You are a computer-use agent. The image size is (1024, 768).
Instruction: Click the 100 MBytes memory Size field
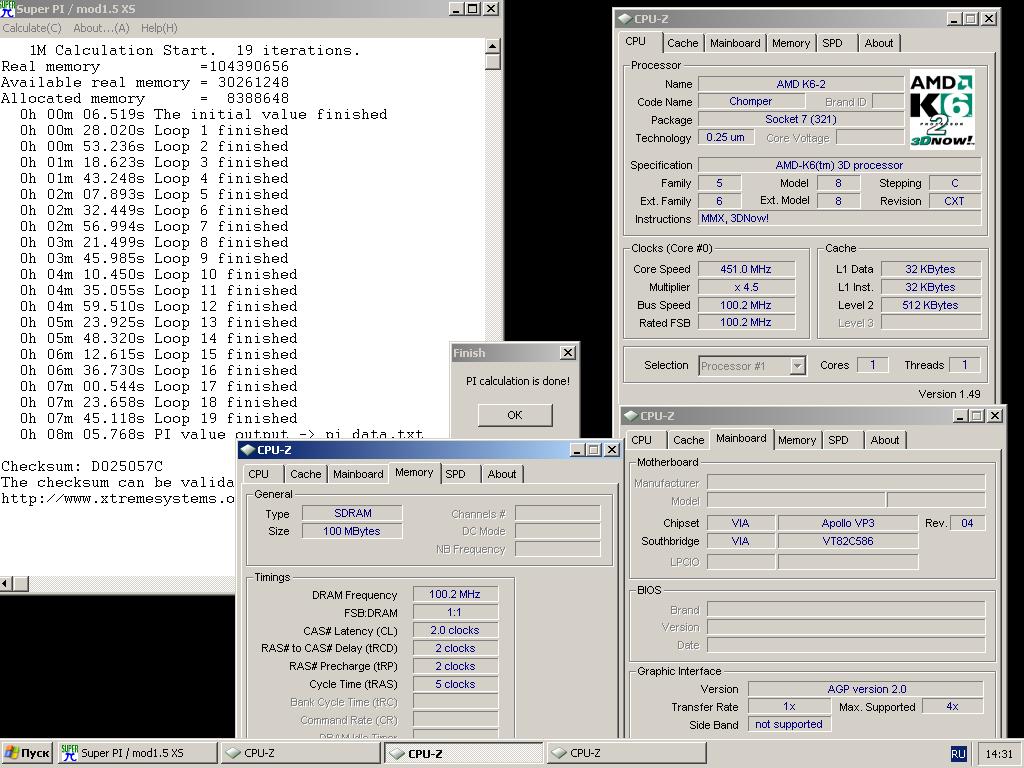tap(352, 531)
